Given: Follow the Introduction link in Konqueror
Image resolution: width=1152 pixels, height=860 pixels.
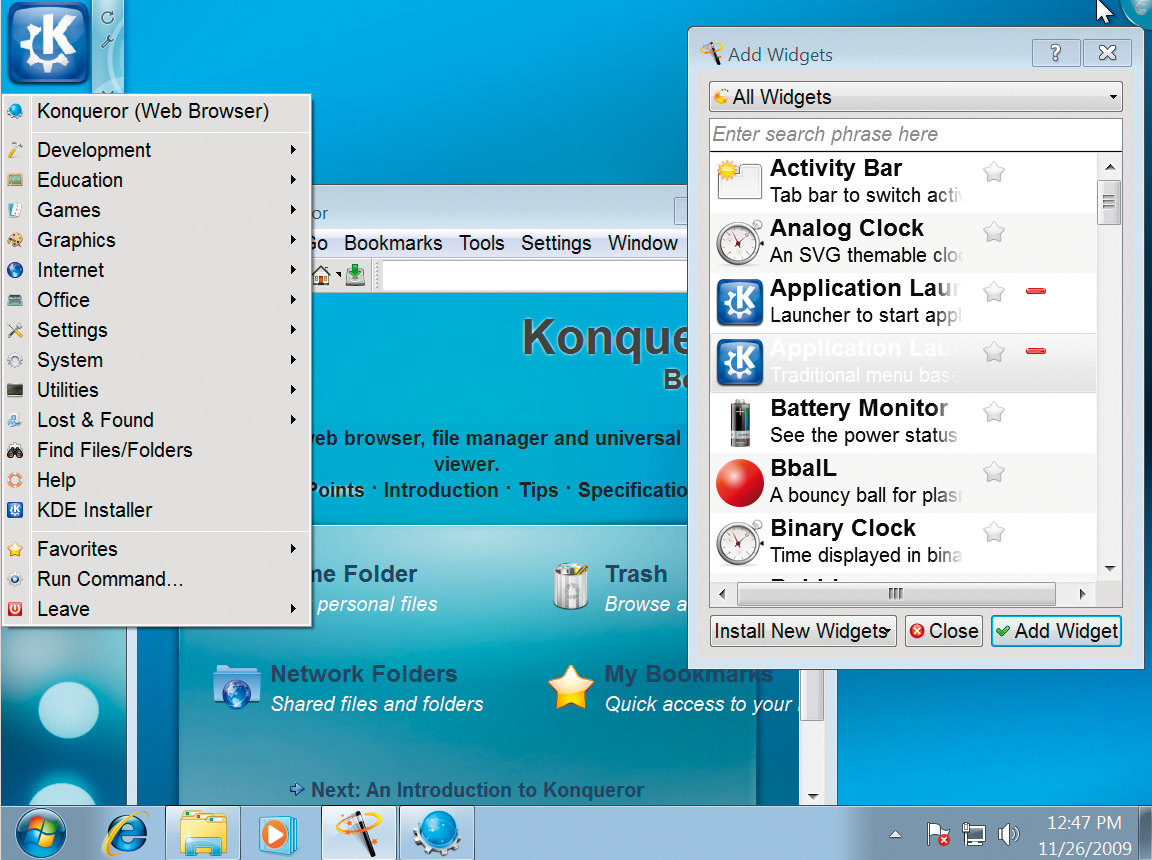Looking at the screenshot, I should 441,490.
